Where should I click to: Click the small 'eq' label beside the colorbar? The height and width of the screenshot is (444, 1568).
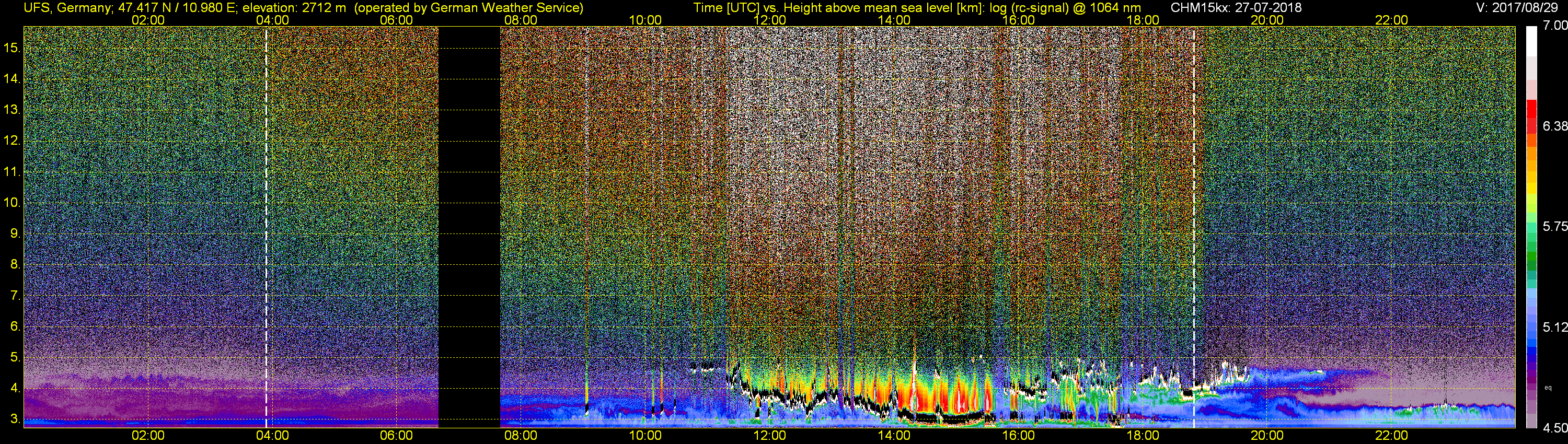click(1549, 387)
